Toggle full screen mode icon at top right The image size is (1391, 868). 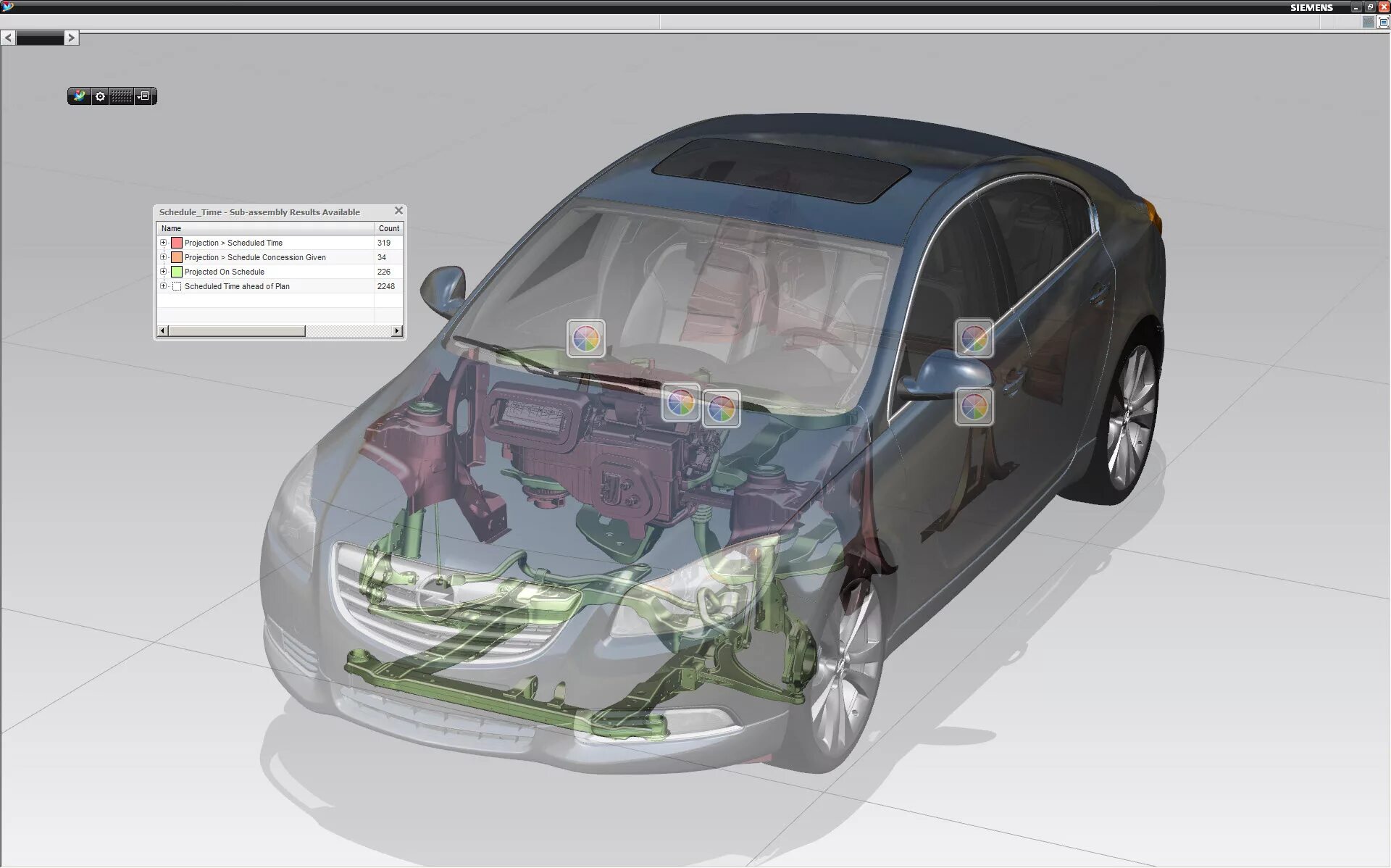1383,22
